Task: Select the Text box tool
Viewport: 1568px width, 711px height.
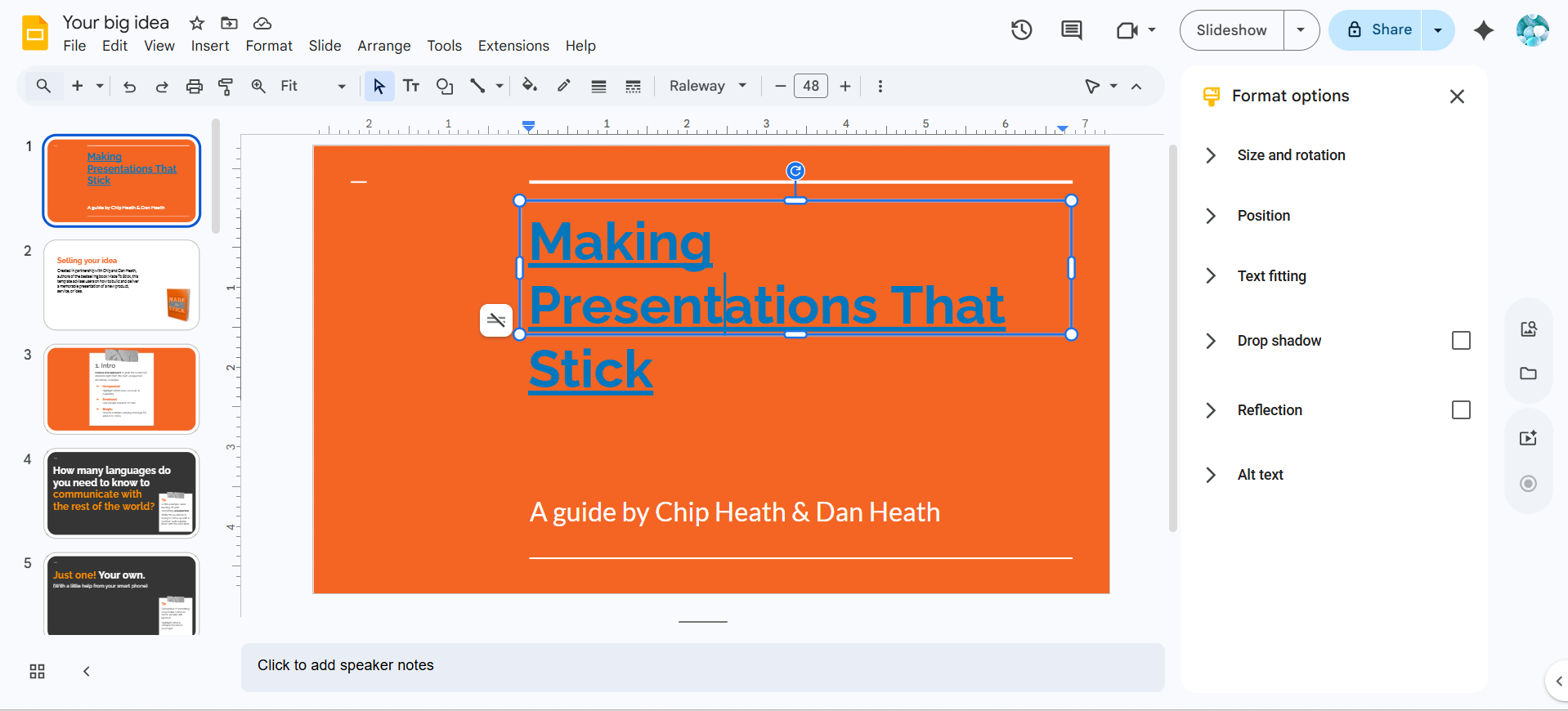Action: click(411, 86)
